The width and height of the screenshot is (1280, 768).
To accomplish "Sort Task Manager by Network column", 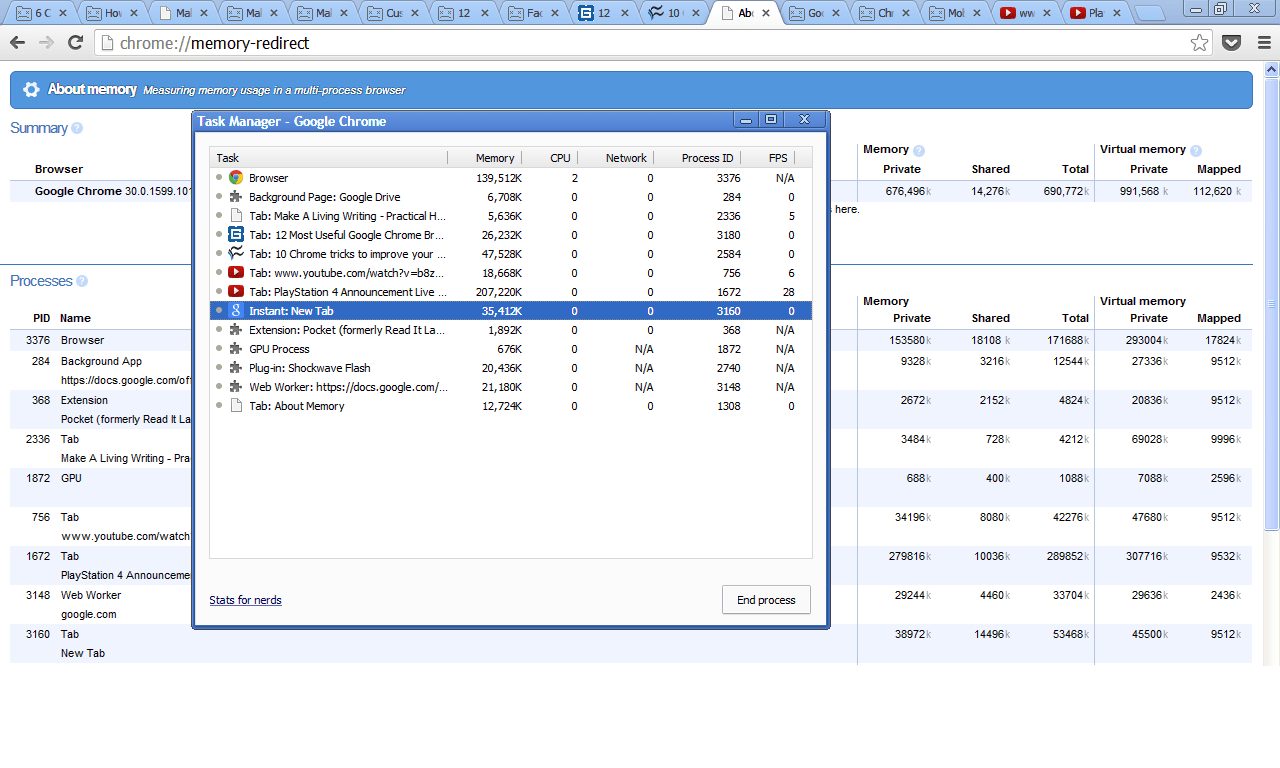I will (615, 158).
